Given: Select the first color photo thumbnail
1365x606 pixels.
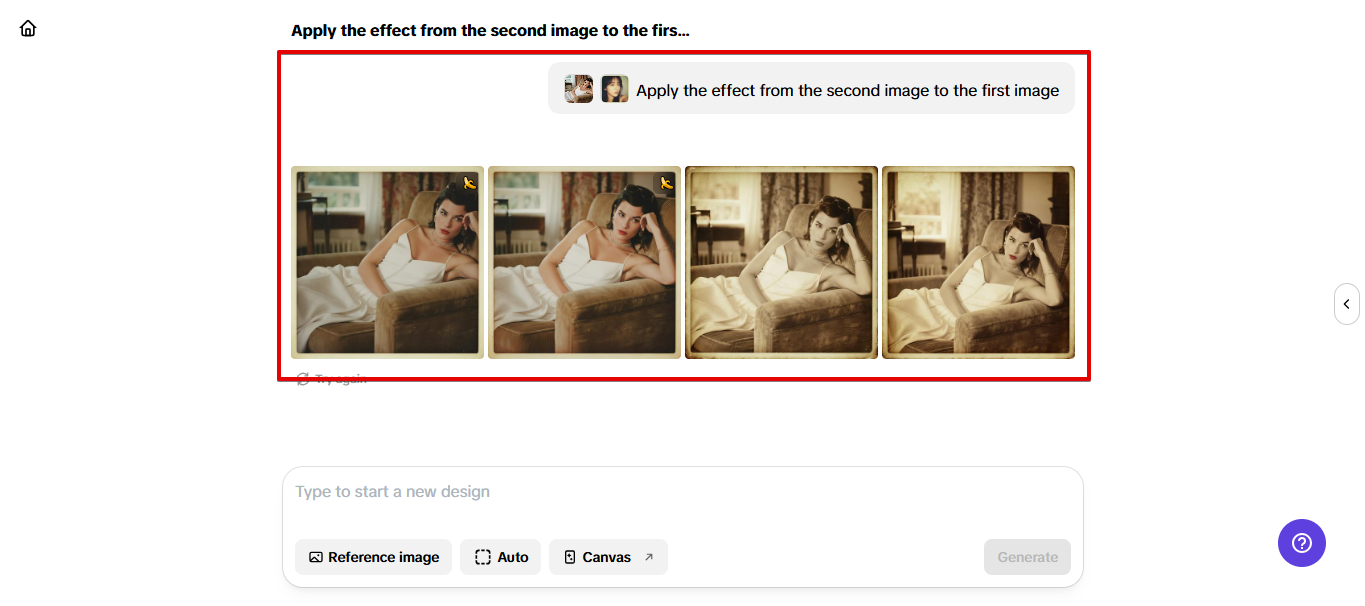Looking at the screenshot, I should point(387,262).
